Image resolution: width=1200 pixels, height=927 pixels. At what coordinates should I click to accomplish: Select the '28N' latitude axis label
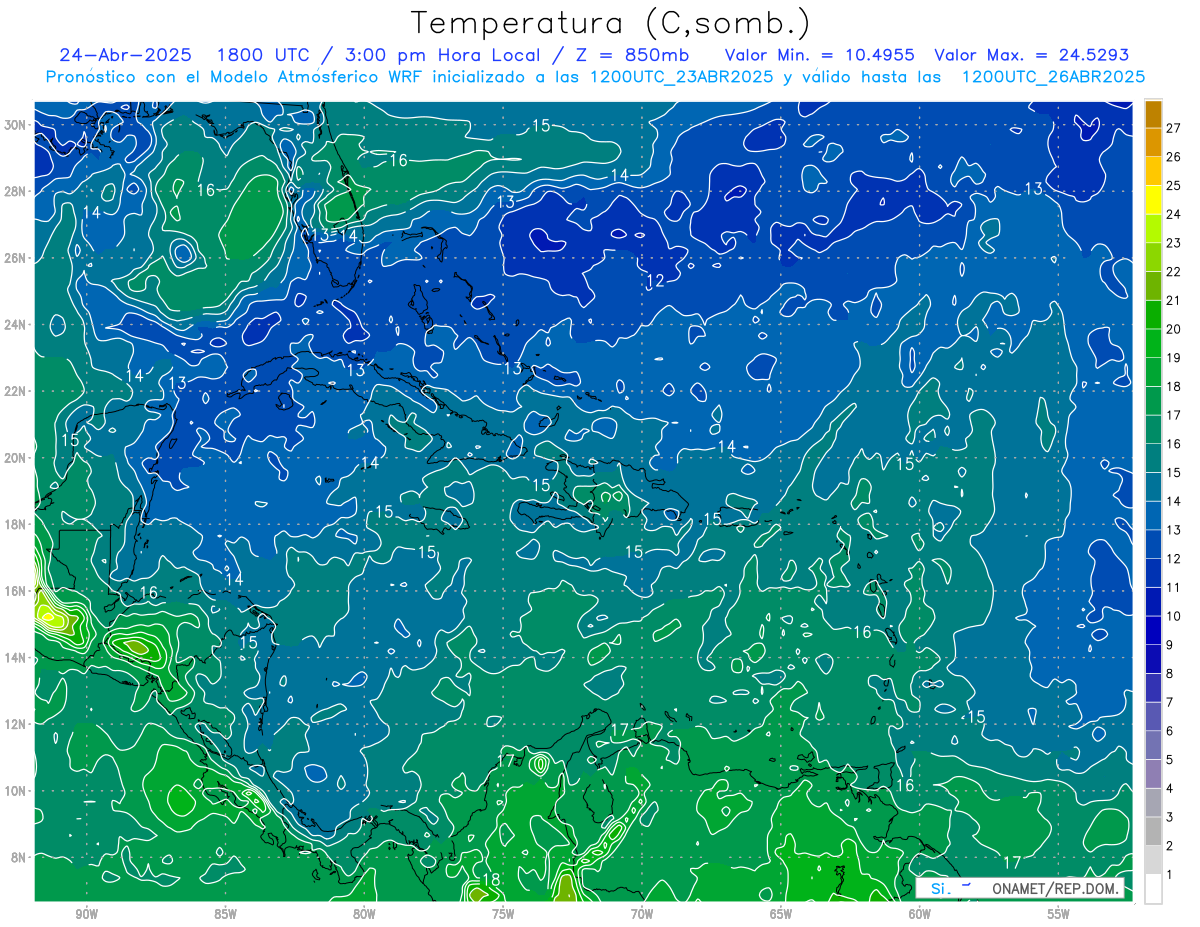[x=15, y=191]
